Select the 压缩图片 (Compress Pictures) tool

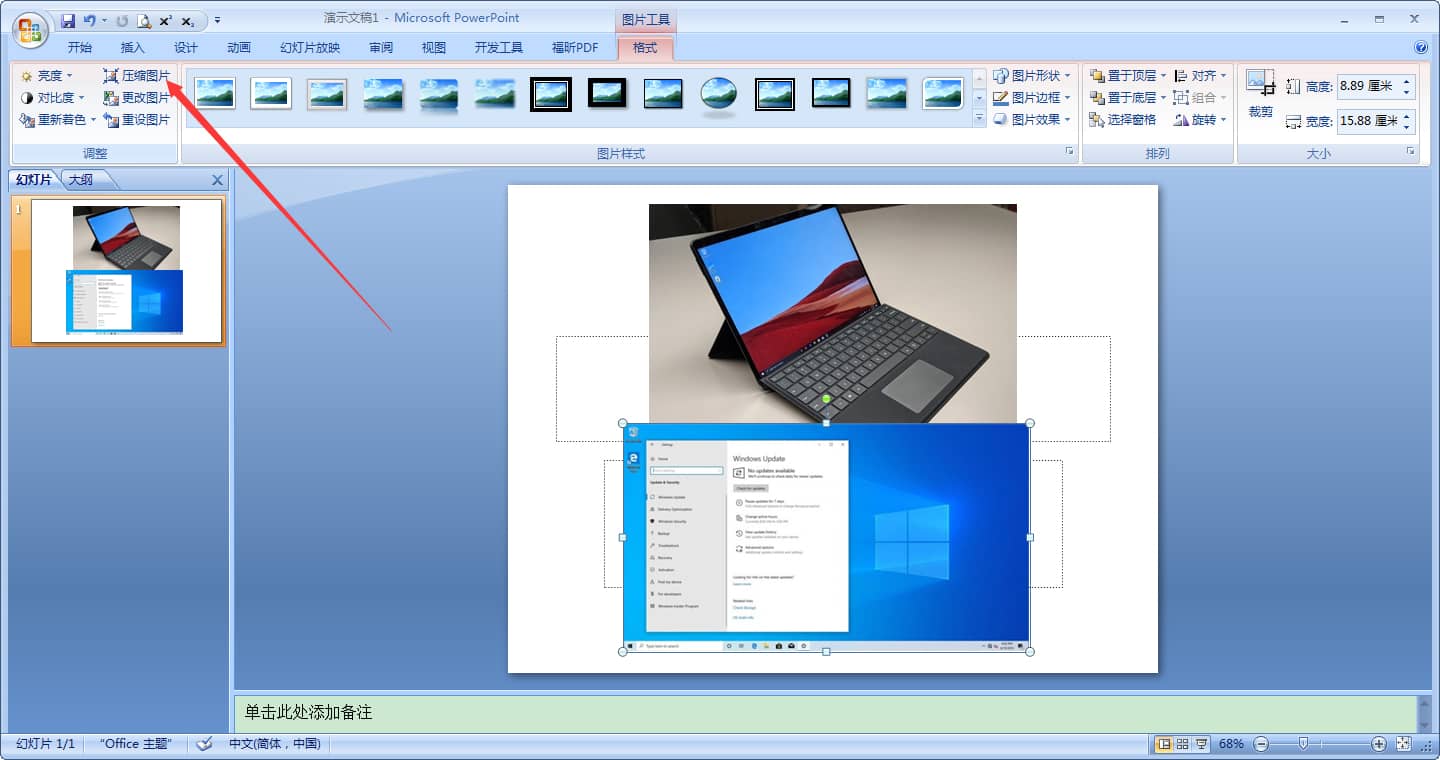(137, 74)
